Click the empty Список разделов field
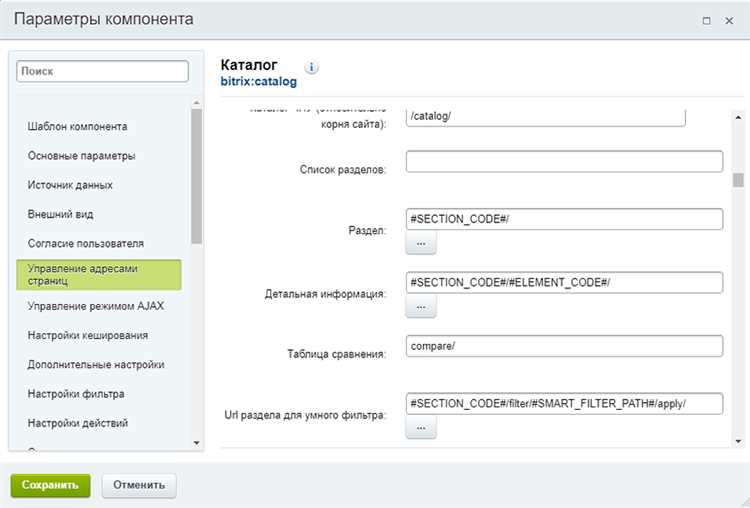Image resolution: width=750 pixels, height=508 pixels. click(x=564, y=162)
